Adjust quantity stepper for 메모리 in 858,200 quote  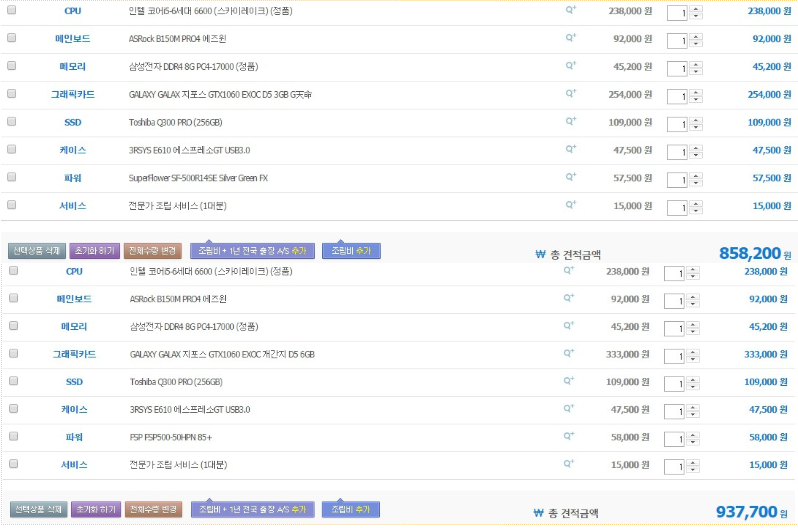coord(696,68)
